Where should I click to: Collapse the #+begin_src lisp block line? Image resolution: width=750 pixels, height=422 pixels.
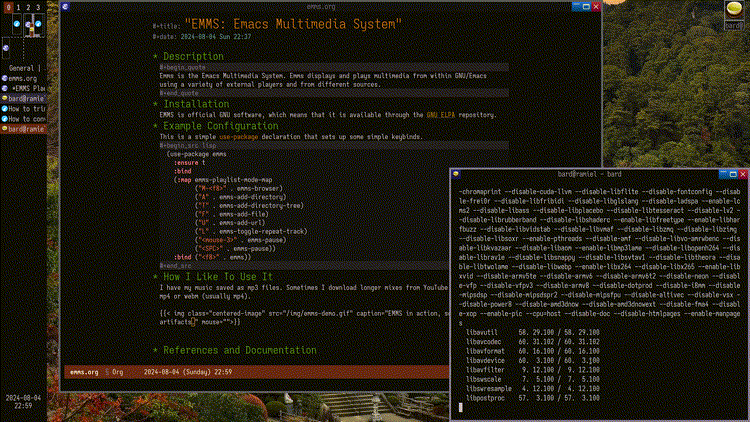click(334, 145)
